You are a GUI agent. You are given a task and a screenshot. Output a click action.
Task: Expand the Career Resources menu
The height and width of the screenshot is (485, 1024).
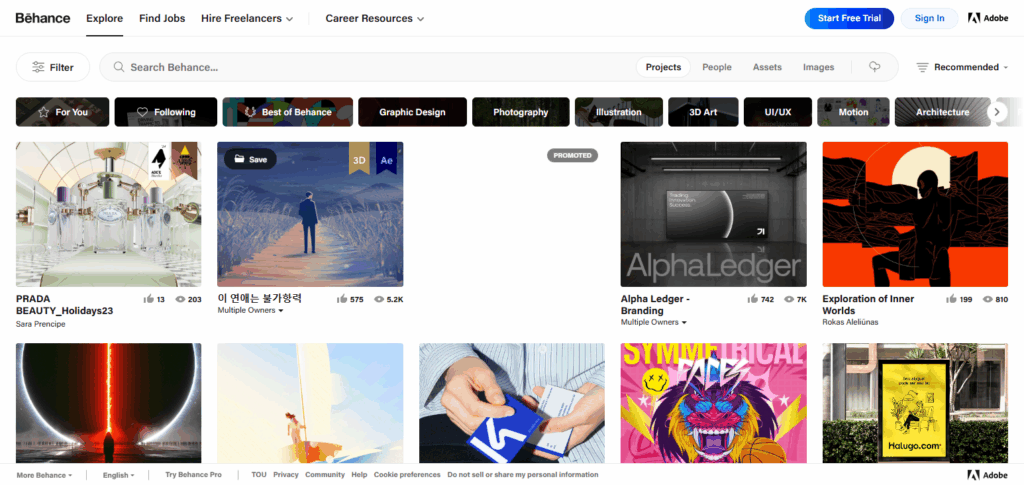[x=375, y=18]
